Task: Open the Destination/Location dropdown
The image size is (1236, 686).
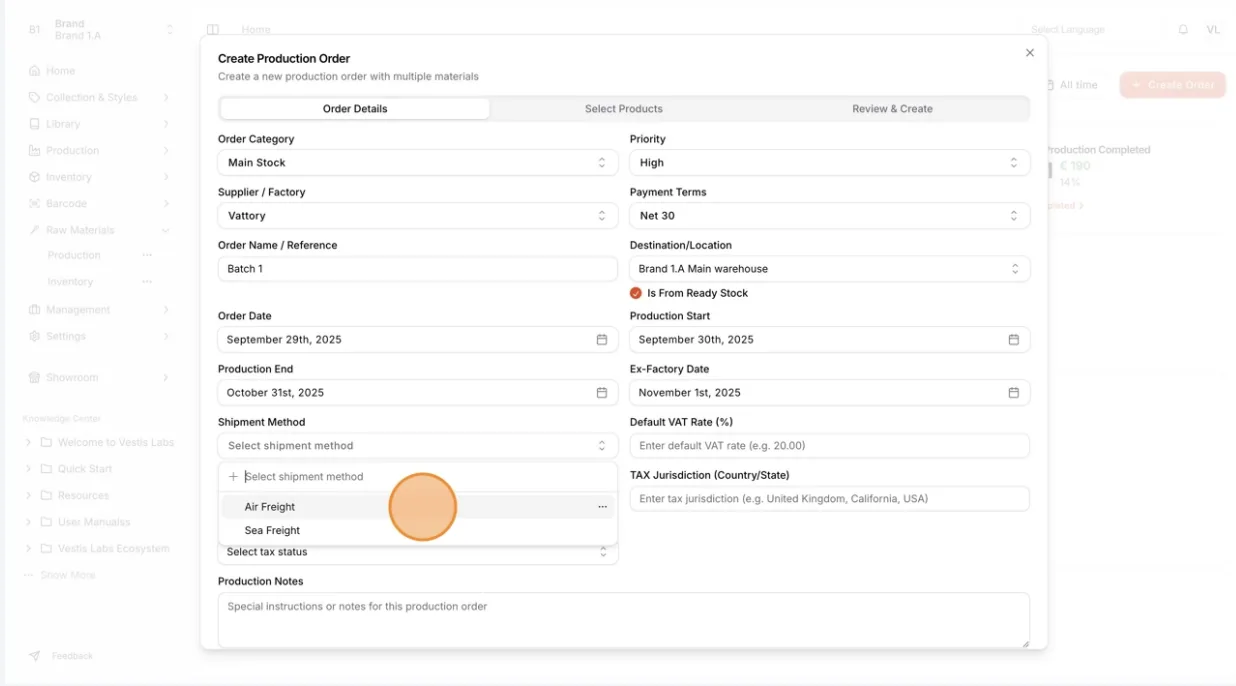Action: point(830,269)
